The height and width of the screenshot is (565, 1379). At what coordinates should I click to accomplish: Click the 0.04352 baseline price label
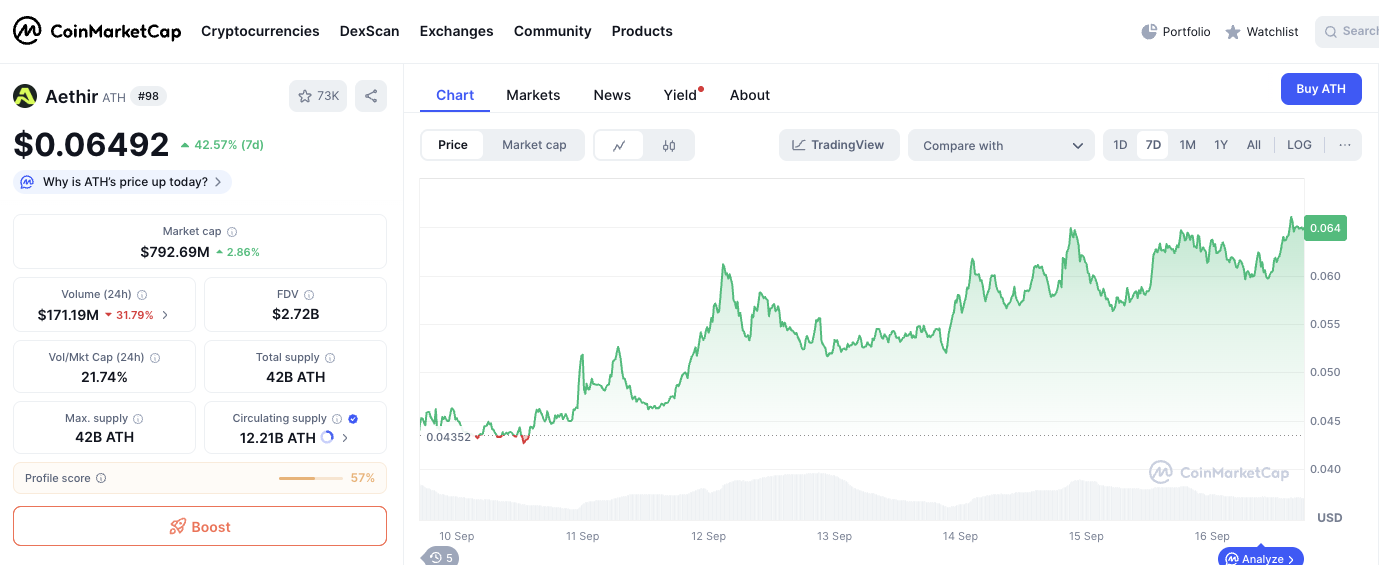[x=448, y=437]
